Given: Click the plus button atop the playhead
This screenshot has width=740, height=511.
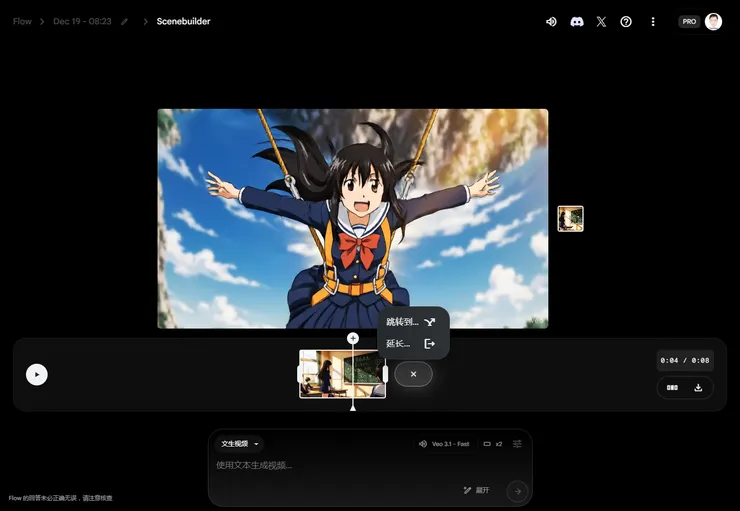Looking at the screenshot, I should click(353, 338).
